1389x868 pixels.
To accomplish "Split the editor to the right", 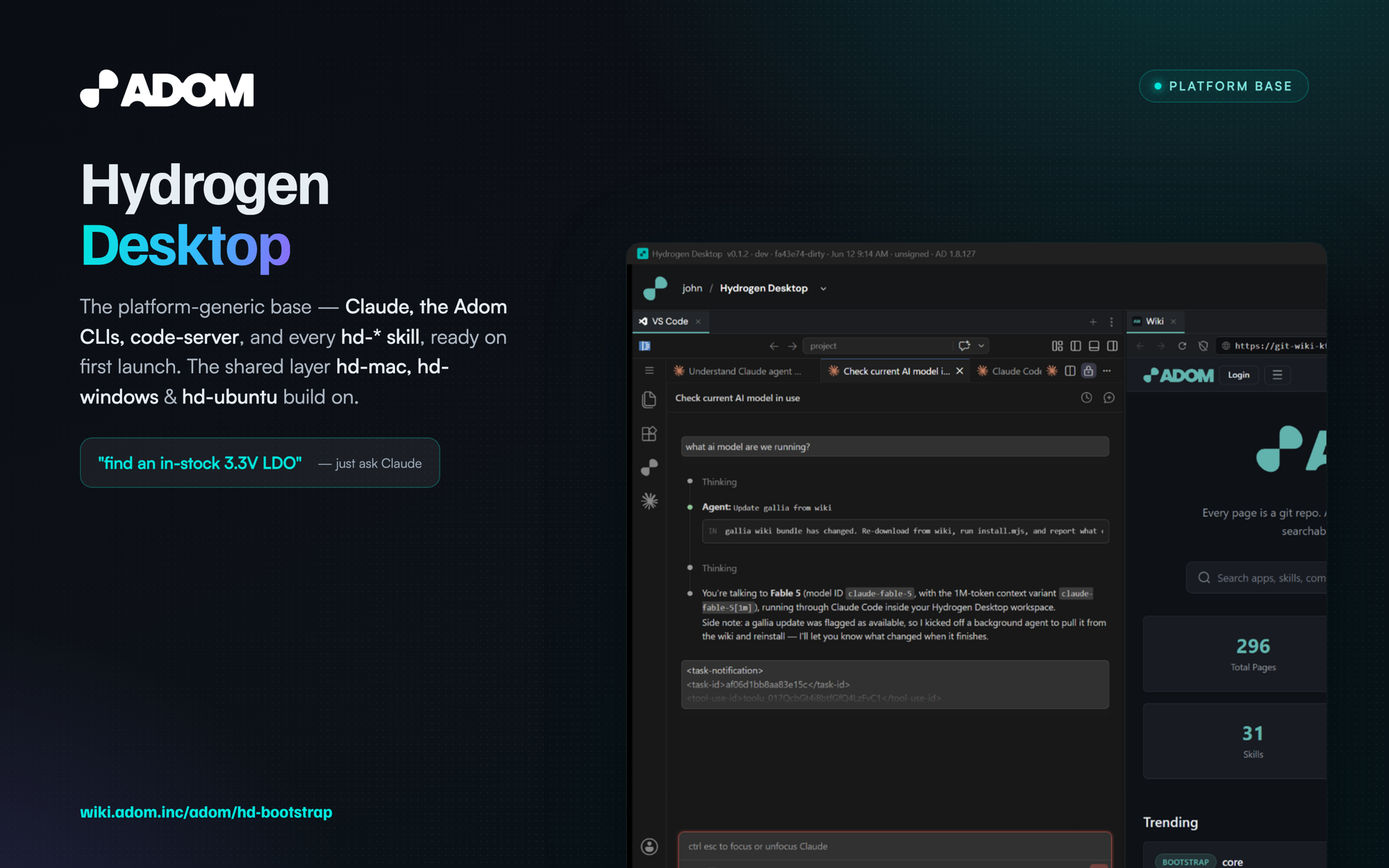I will pyautogui.click(x=1070, y=371).
